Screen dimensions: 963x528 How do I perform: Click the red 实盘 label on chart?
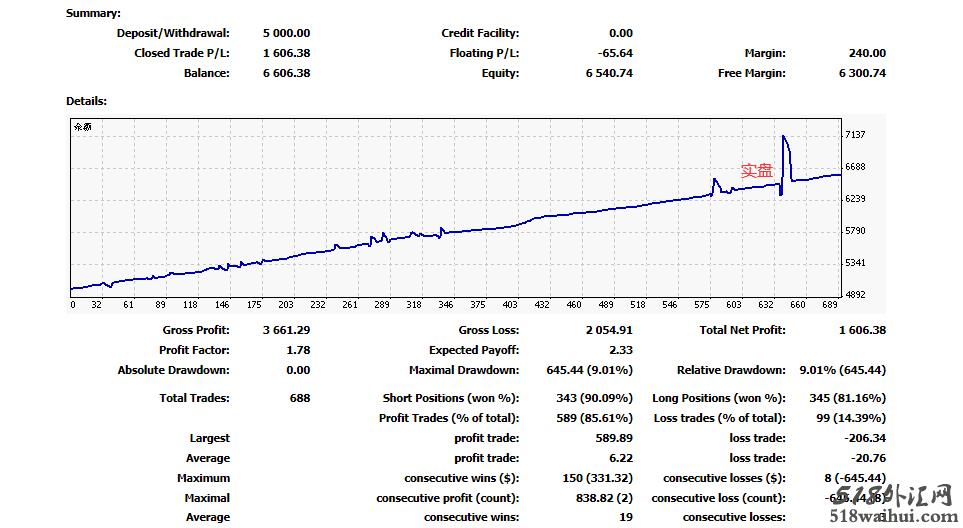click(757, 171)
